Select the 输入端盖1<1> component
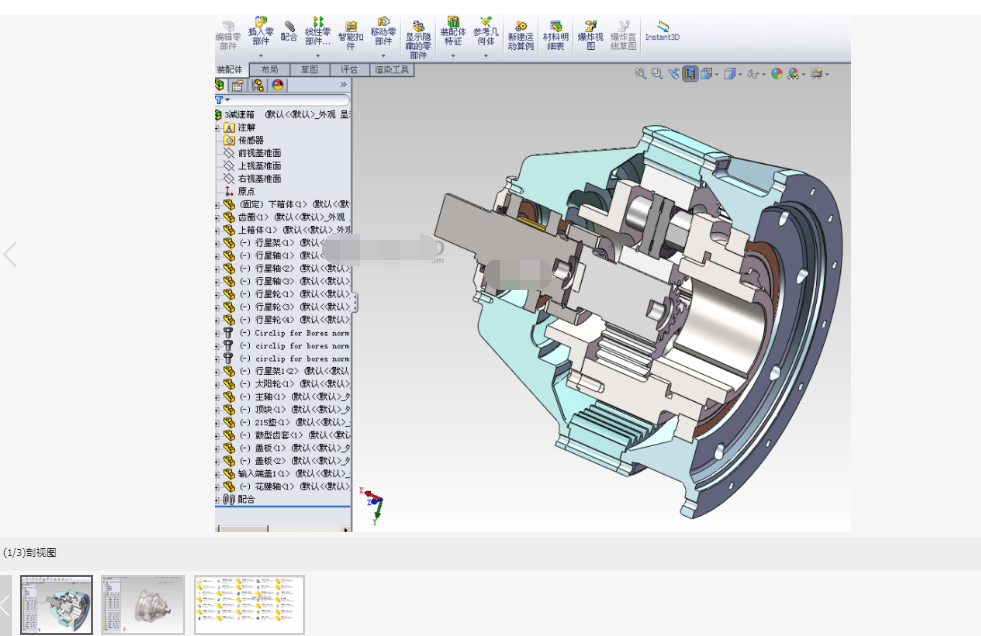Image resolution: width=981 pixels, height=636 pixels. coord(287,473)
